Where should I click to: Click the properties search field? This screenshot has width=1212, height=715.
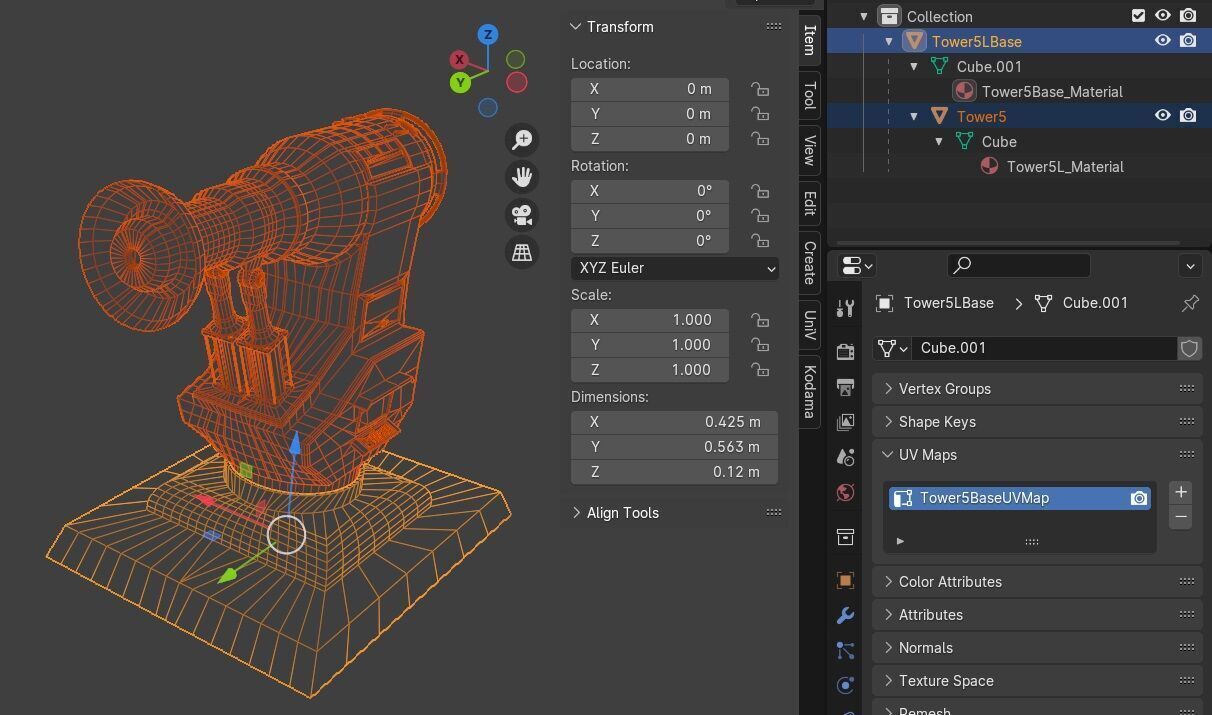click(1018, 265)
